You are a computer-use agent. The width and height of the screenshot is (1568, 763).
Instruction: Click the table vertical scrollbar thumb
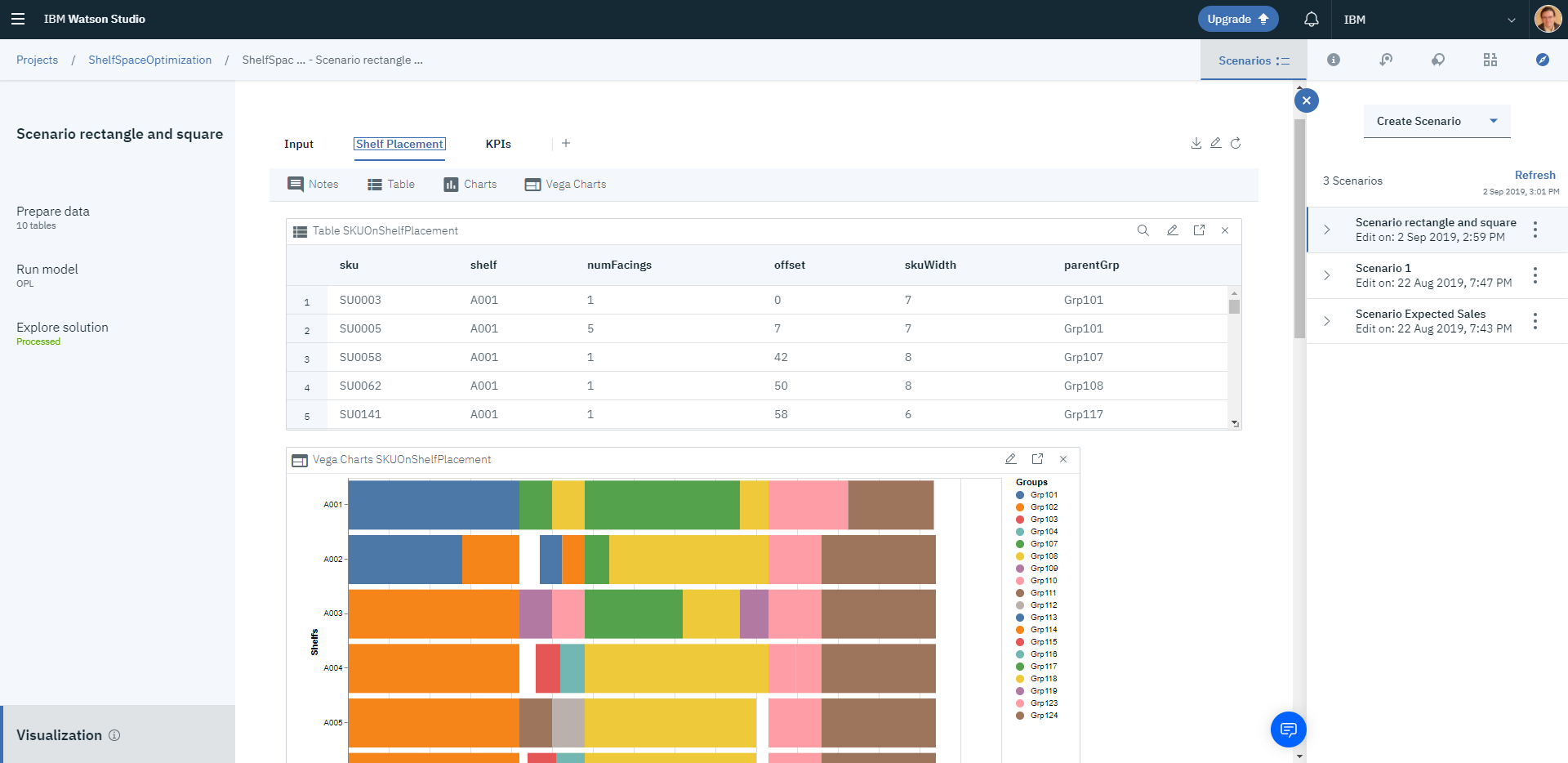(1234, 306)
